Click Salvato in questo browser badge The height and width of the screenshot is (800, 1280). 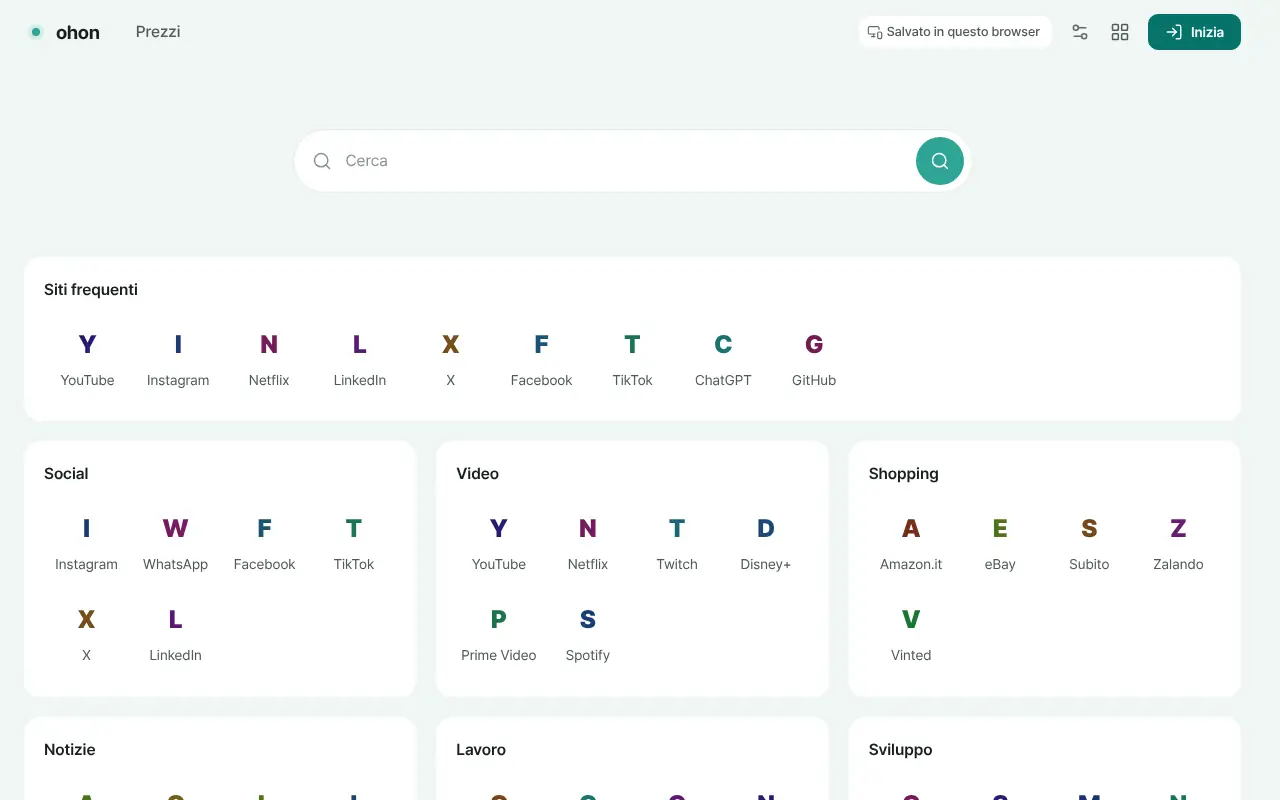click(x=955, y=32)
